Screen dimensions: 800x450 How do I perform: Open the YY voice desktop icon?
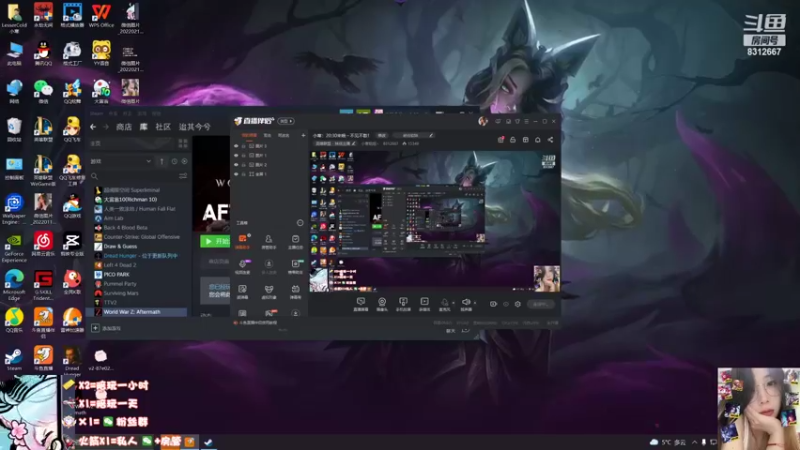point(101,53)
